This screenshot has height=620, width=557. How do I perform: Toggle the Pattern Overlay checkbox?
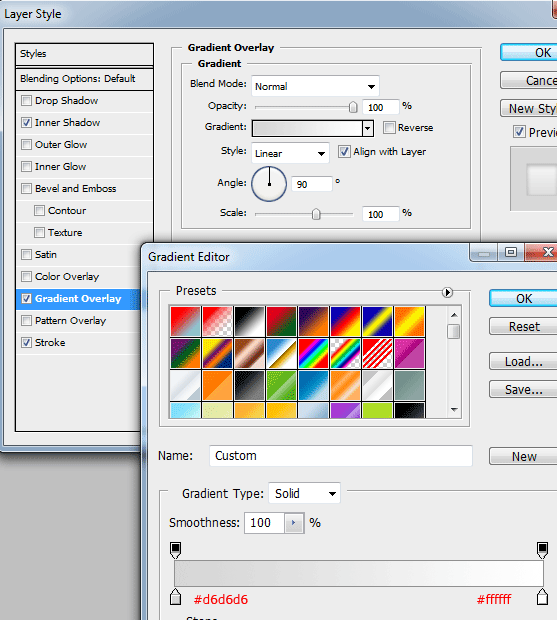26,320
